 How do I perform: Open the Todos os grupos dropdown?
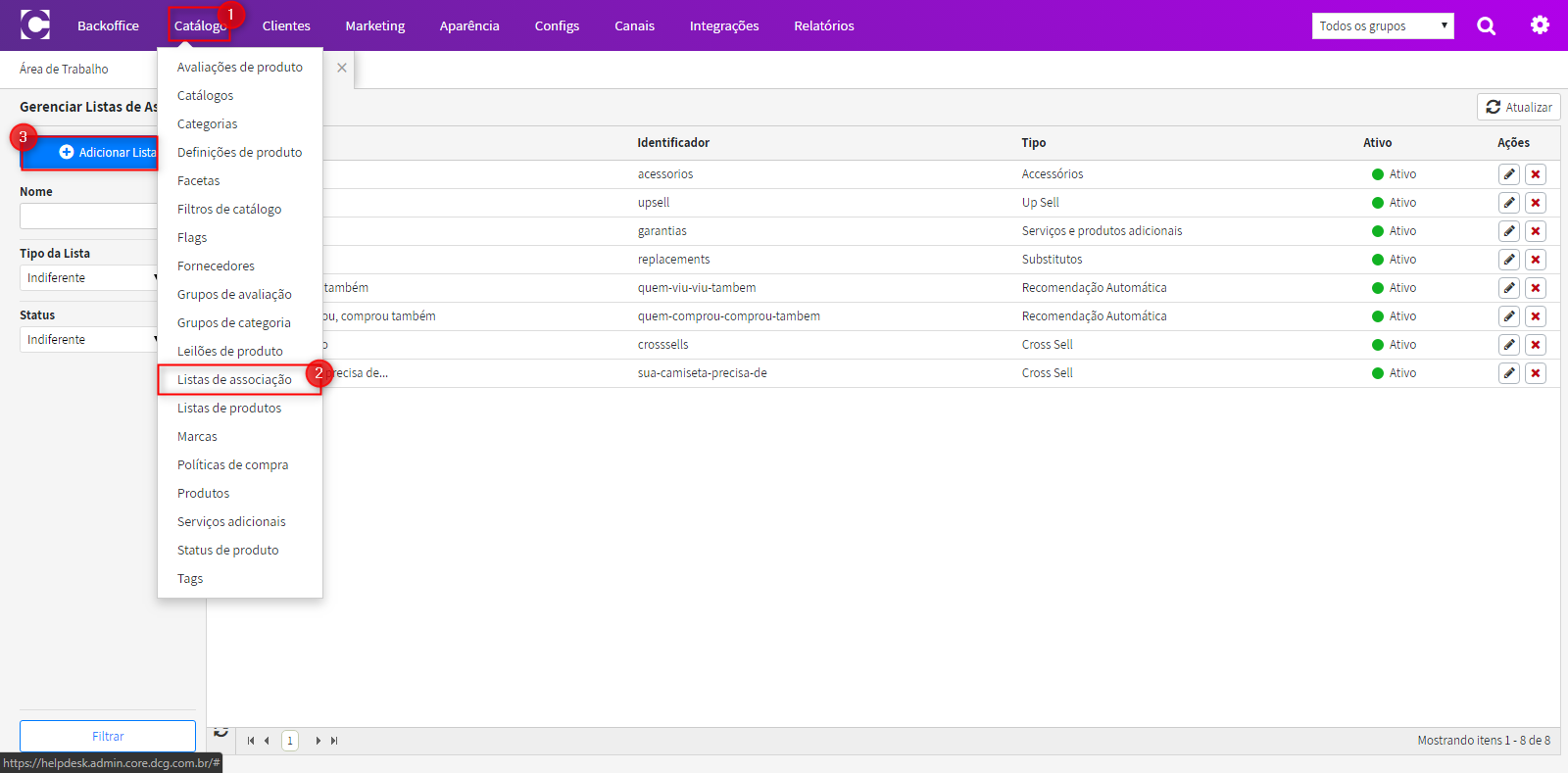click(x=1383, y=25)
